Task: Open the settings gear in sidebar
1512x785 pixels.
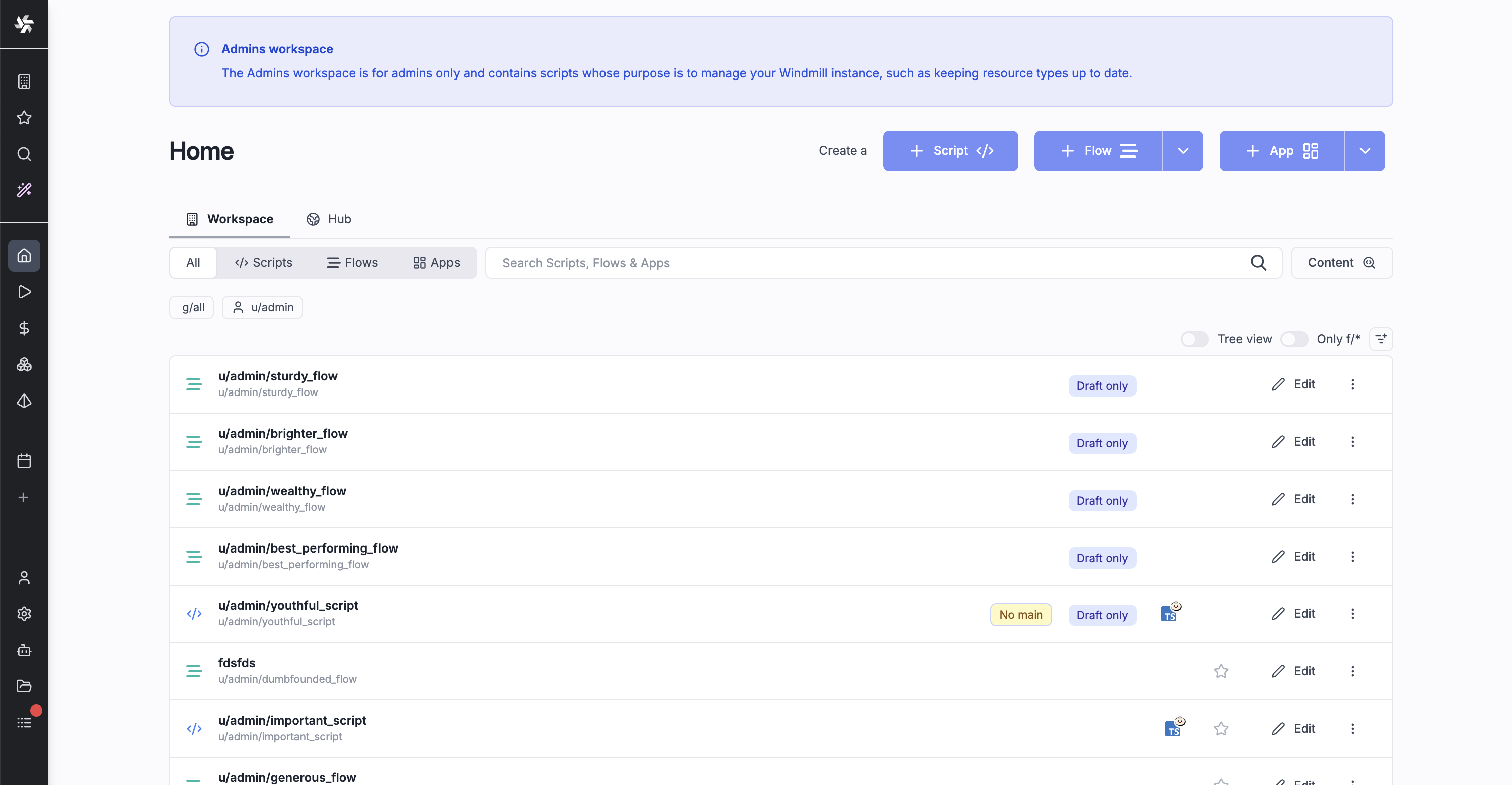Action: pyautogui.click(x=24, y=614)
